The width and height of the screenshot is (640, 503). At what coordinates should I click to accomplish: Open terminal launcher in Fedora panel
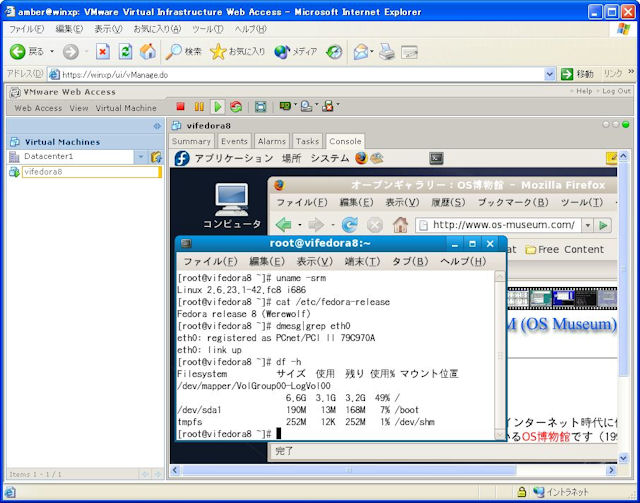click(436, 158)
